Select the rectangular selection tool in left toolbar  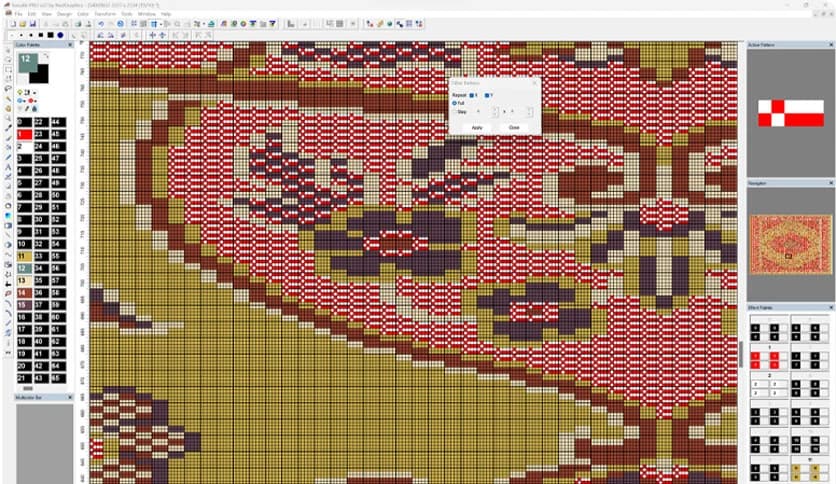[x=8, y=69]
